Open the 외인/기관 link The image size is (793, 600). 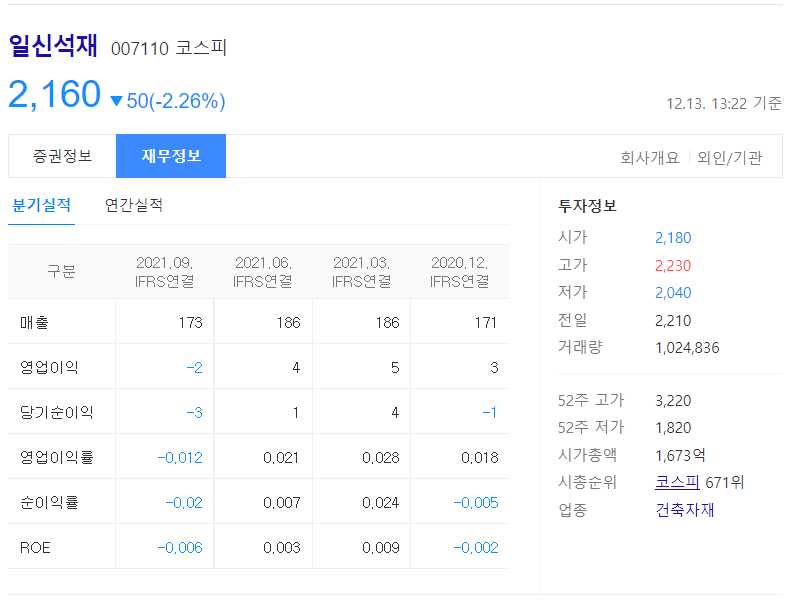(729, 158)
